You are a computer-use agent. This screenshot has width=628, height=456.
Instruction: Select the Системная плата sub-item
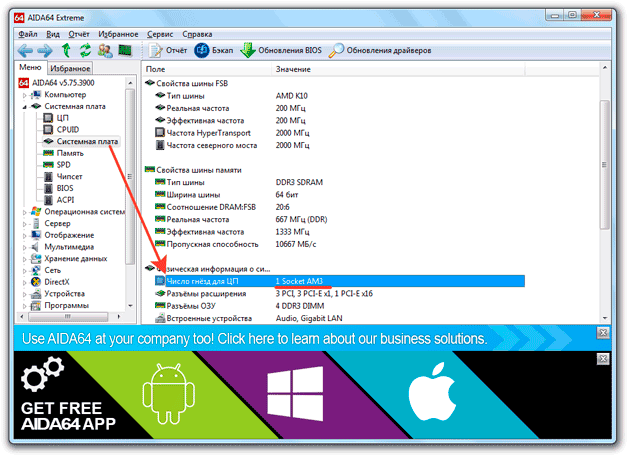(87, 141)
